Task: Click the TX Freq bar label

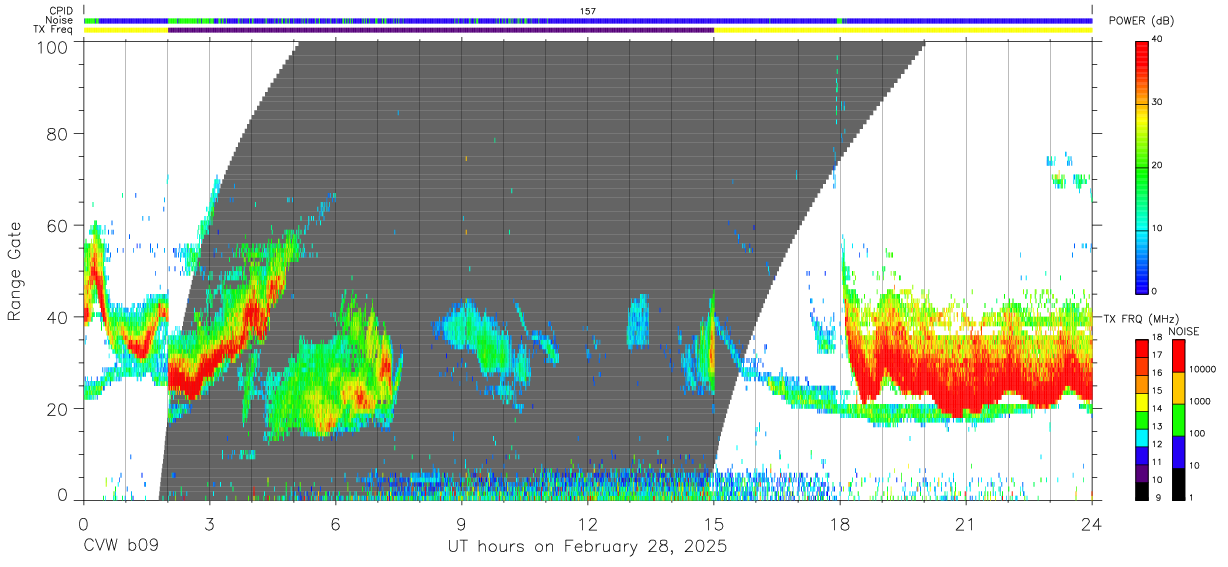Action: [54, 30]
